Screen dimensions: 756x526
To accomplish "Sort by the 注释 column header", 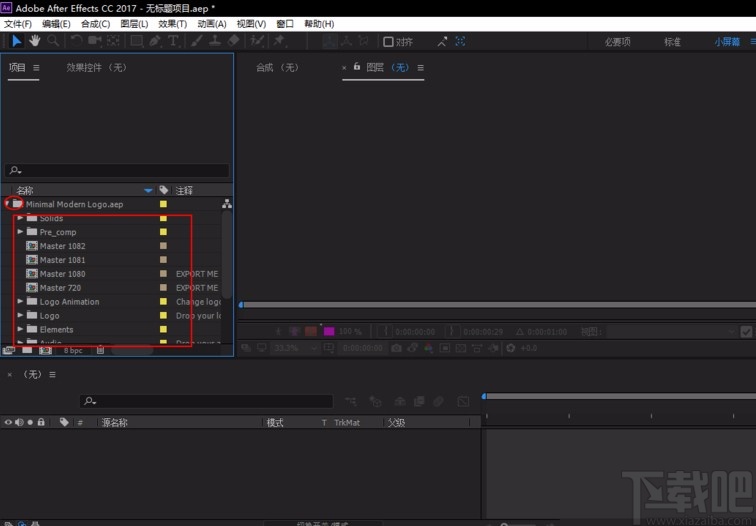I will click(x=184, y=190).
